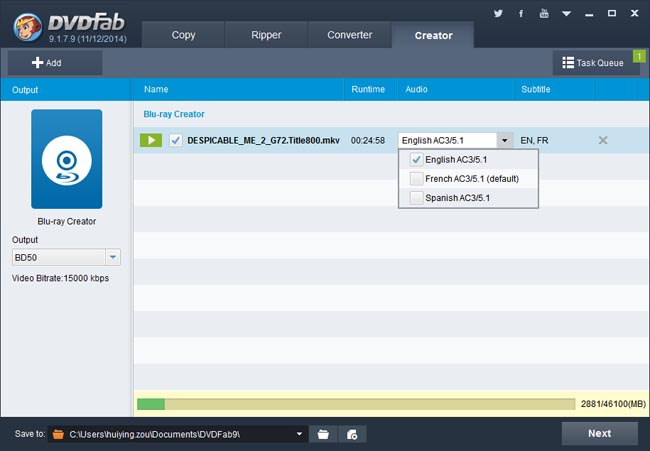Viewport: 650px width, 451px height.
Task: Click the disc capacity progress bar
Action: pos(356,404)
